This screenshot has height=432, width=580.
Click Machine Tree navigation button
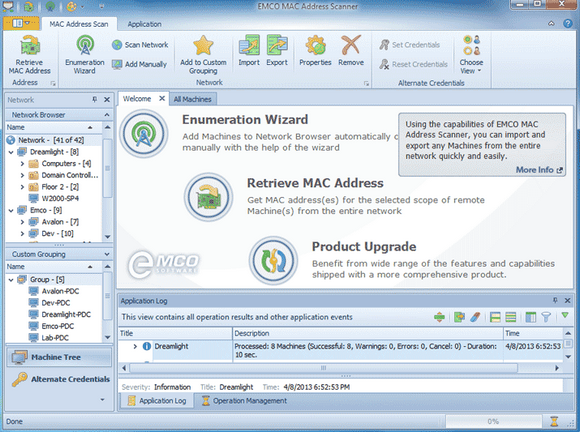point(59,357)
